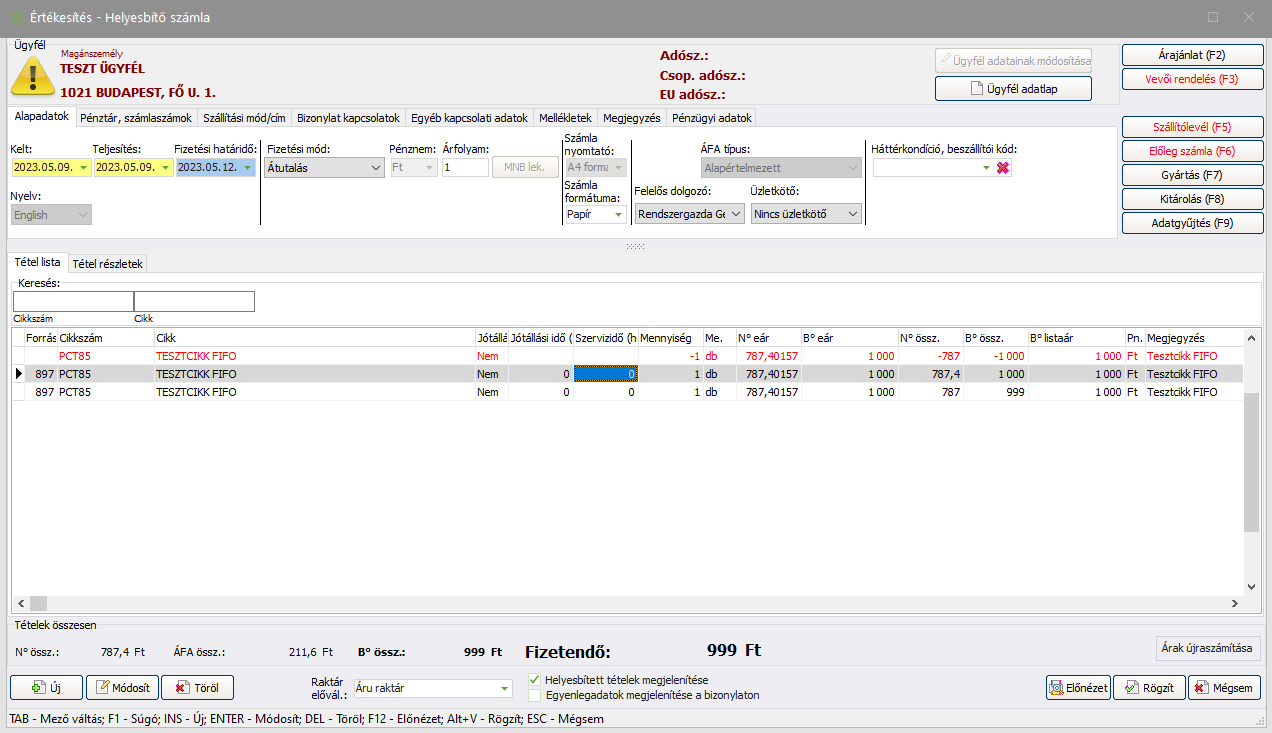Open the Fizetési határidő date picker
Screen dimensions: 1272x733
pos(247,168)
